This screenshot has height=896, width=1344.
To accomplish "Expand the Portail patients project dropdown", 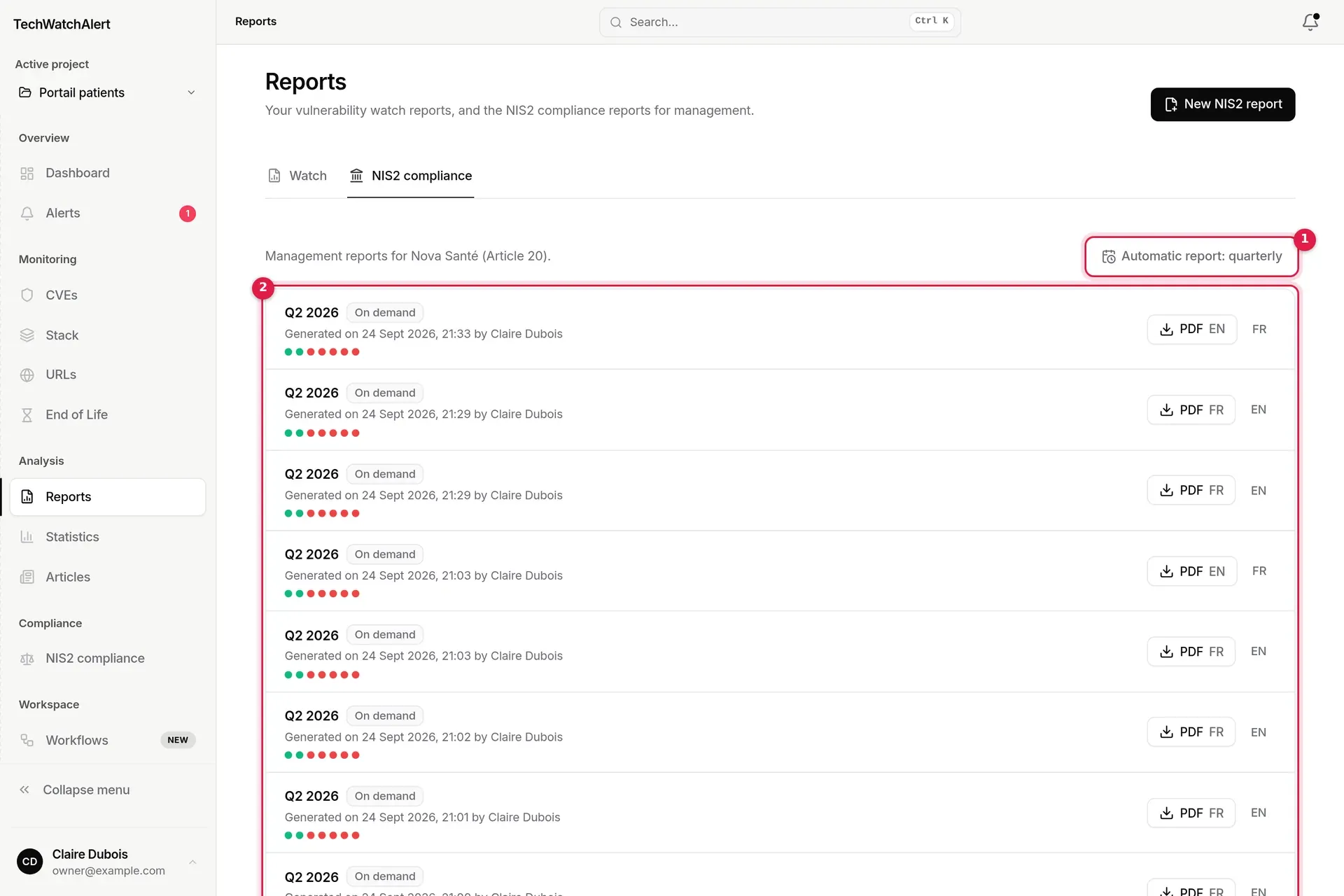I will pos(191,92).
